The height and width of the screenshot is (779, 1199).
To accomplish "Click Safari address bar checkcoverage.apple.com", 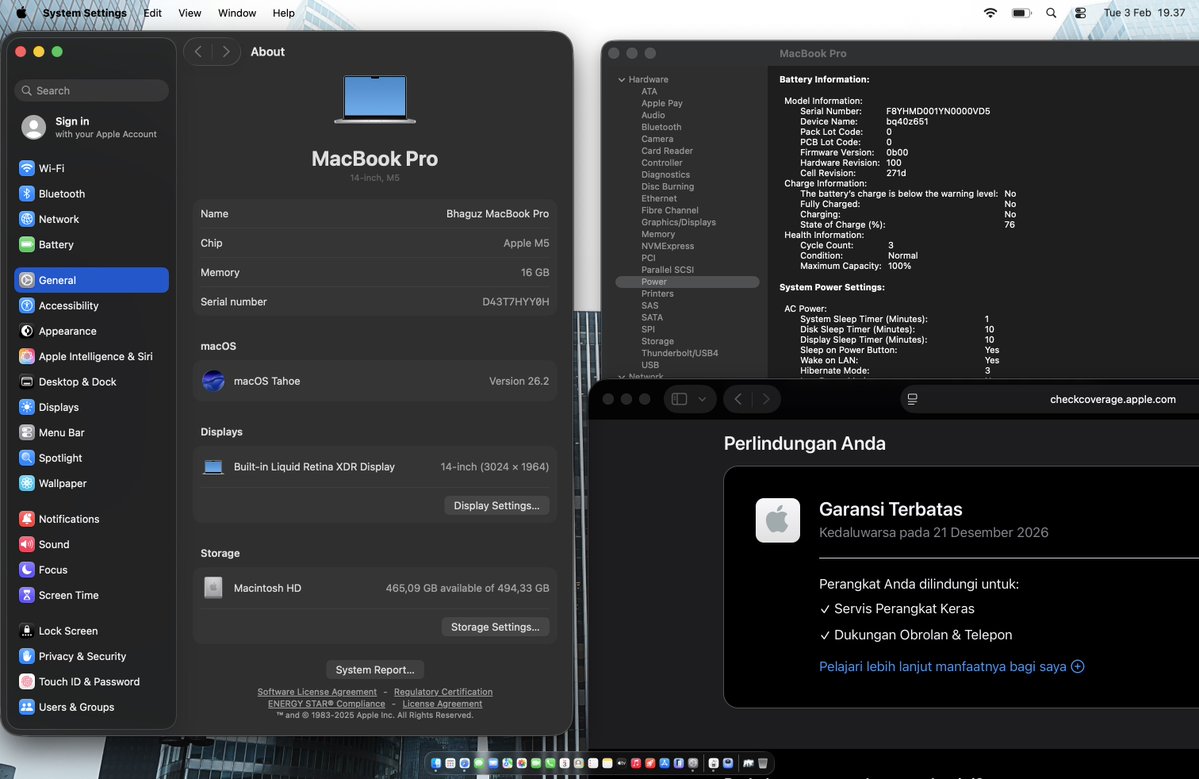I will (1113, 399).
